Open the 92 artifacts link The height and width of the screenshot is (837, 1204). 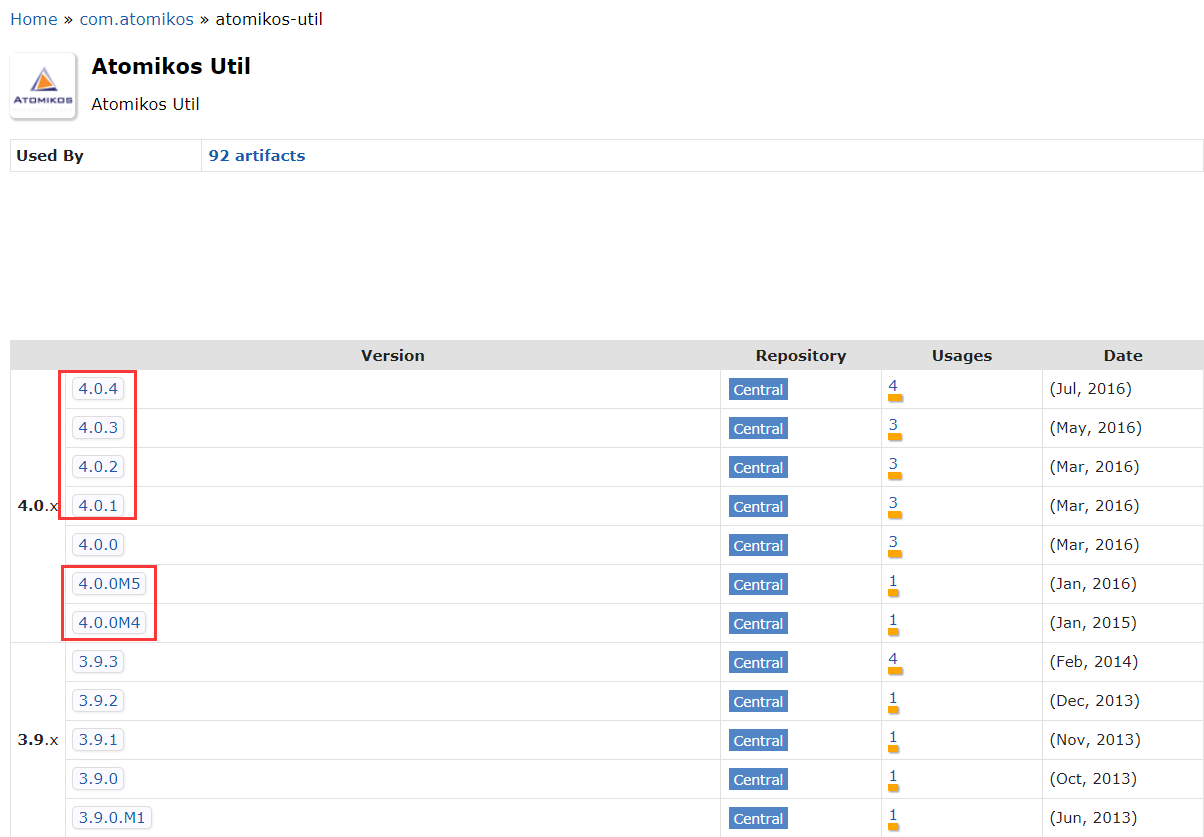[256, 156]
